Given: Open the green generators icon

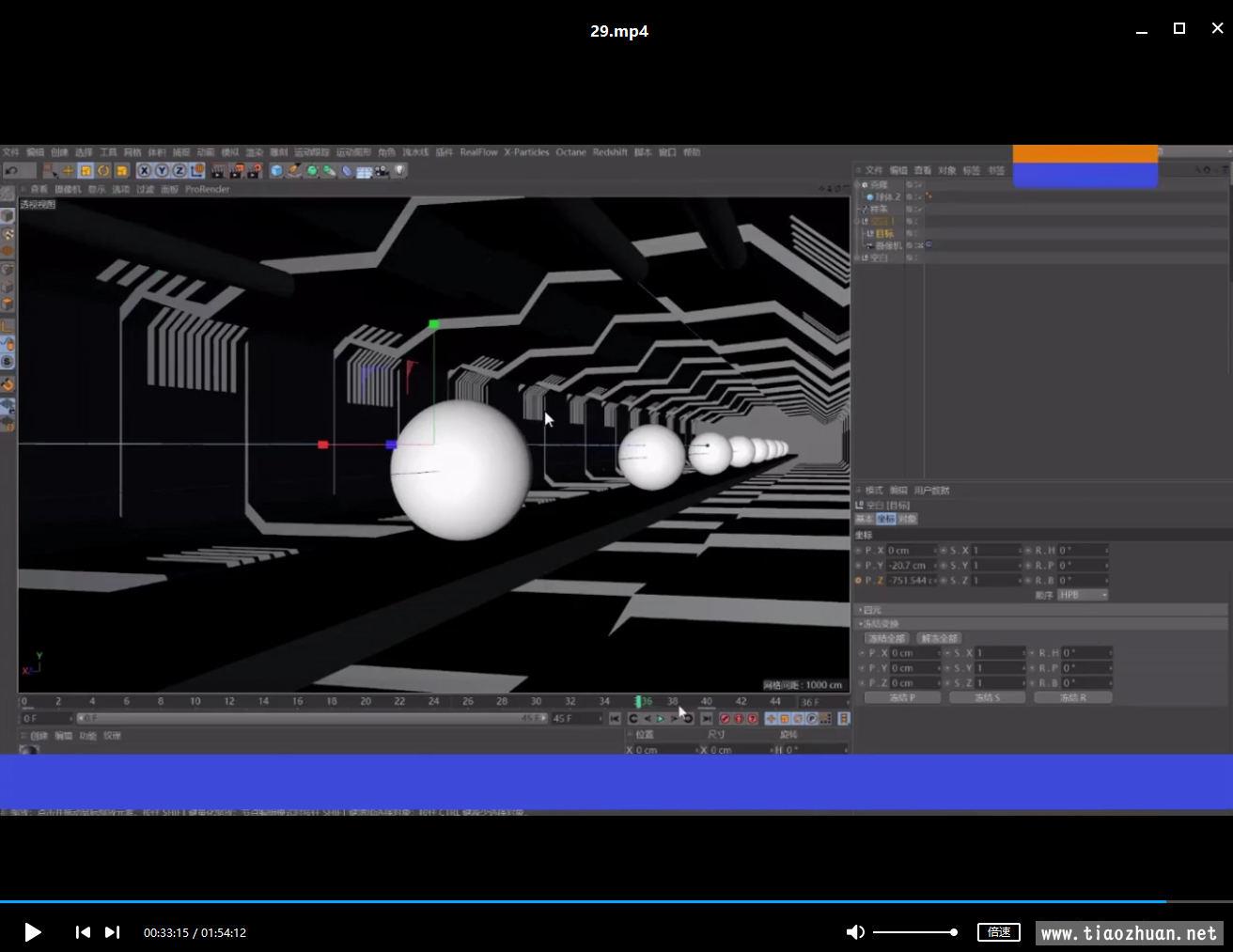Looking at the screenshot, I should [312, 171].
